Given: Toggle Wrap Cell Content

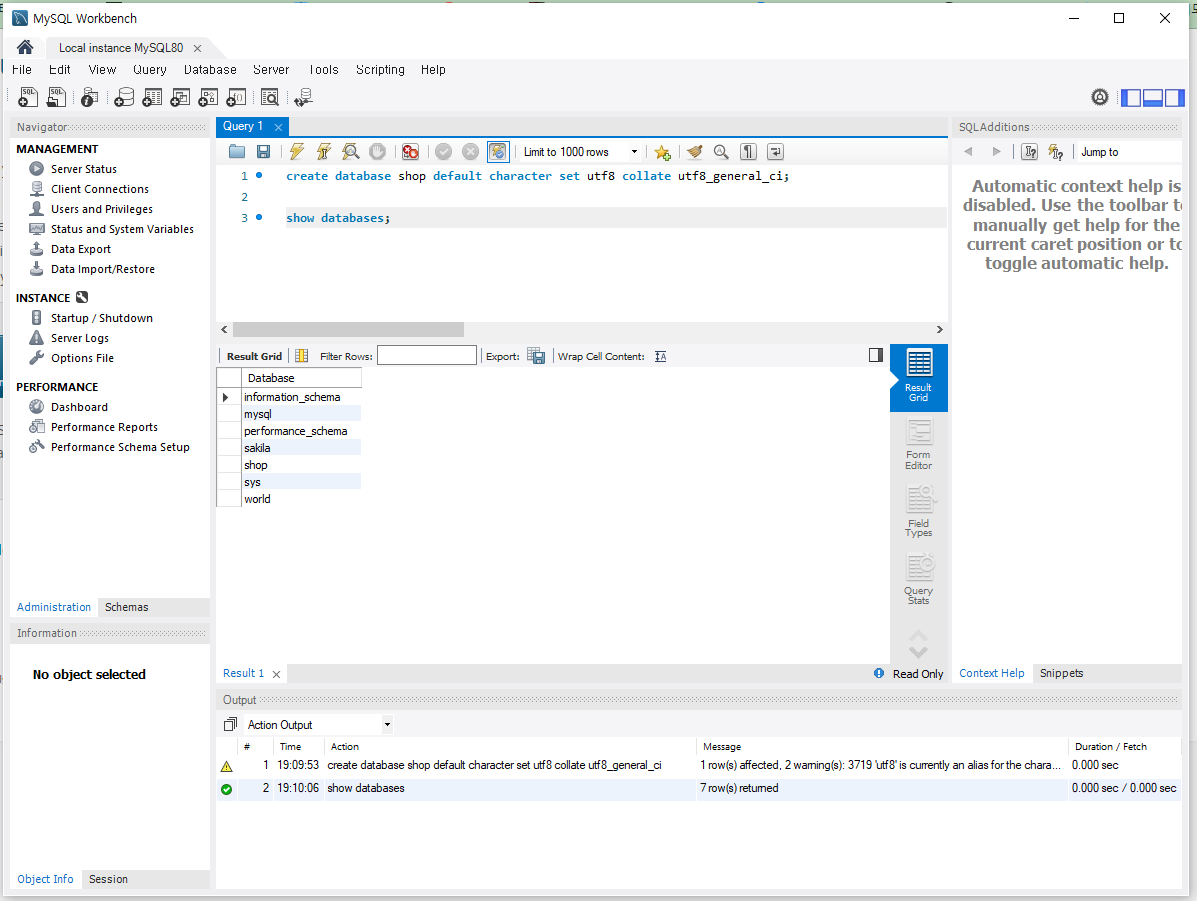Looking at the screenshot, I should 660,357.
